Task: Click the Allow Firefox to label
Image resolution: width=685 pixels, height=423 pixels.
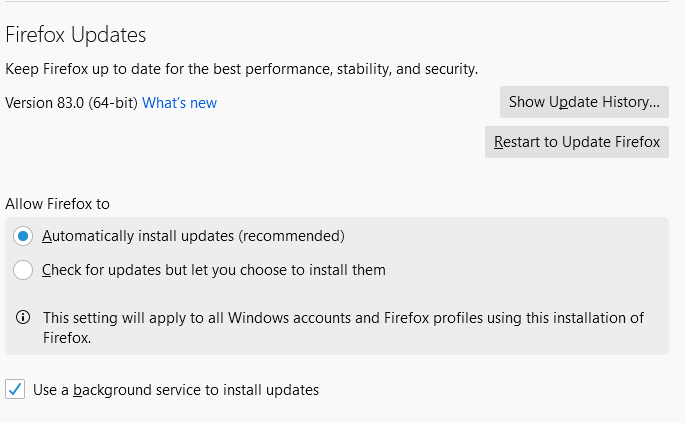Action: [57, 204]
